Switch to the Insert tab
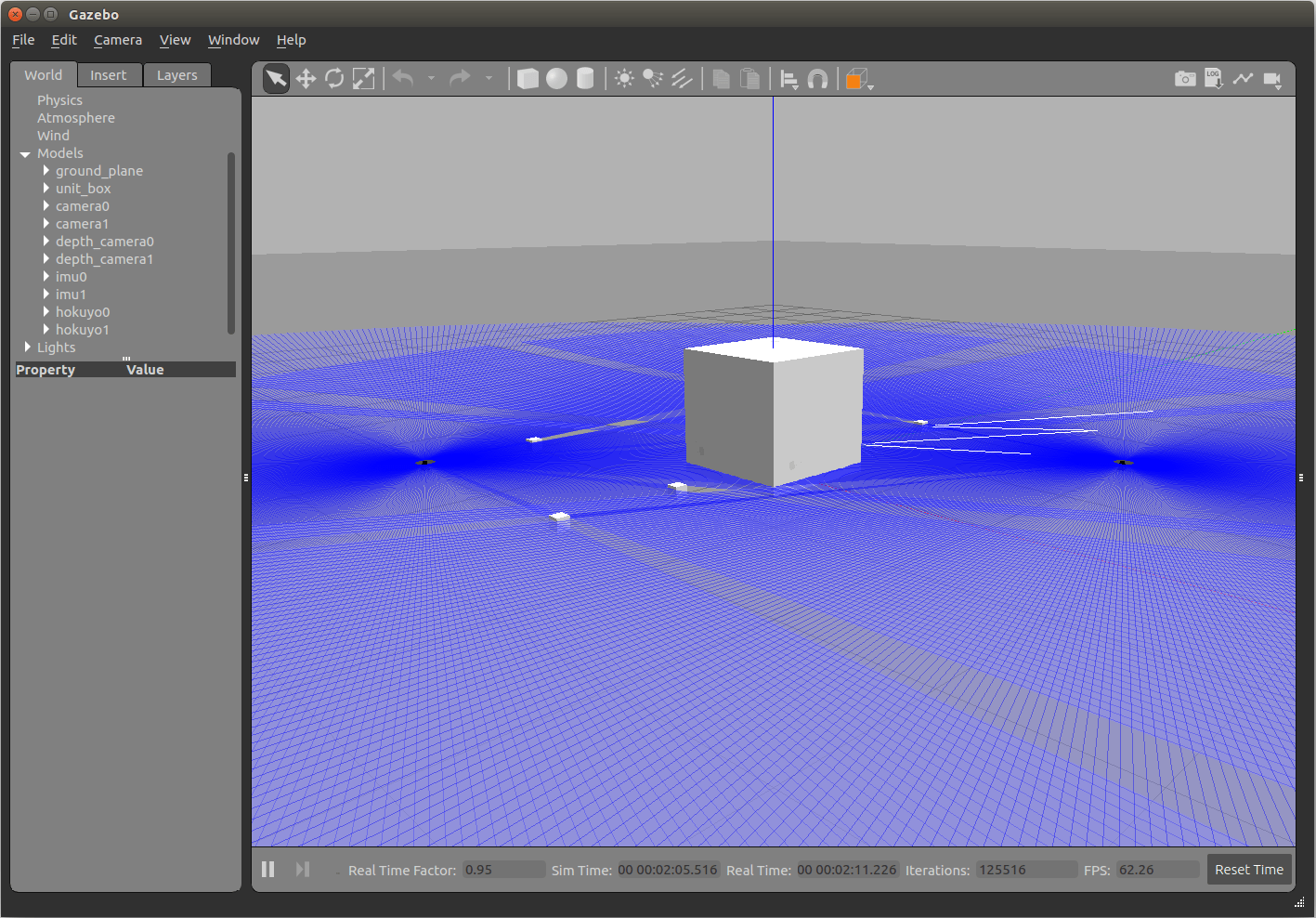 [109, 75]
